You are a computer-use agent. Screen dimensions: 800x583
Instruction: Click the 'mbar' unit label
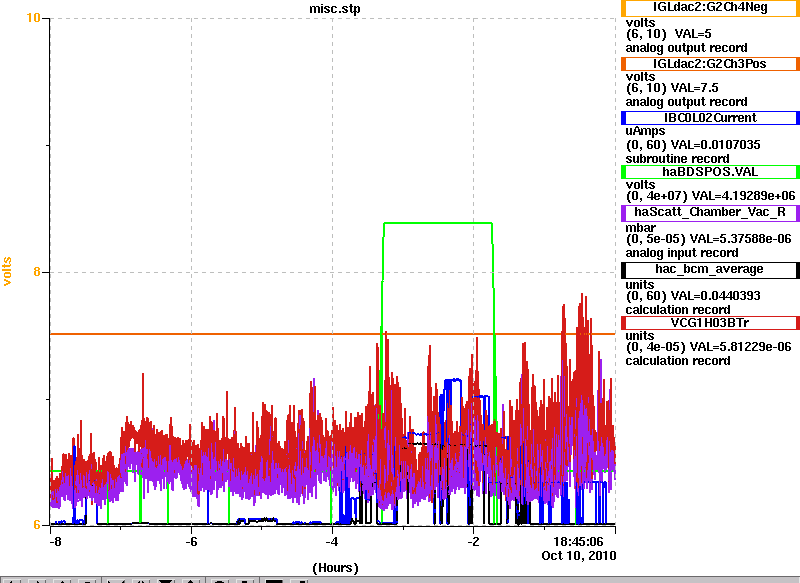point(640,227)
